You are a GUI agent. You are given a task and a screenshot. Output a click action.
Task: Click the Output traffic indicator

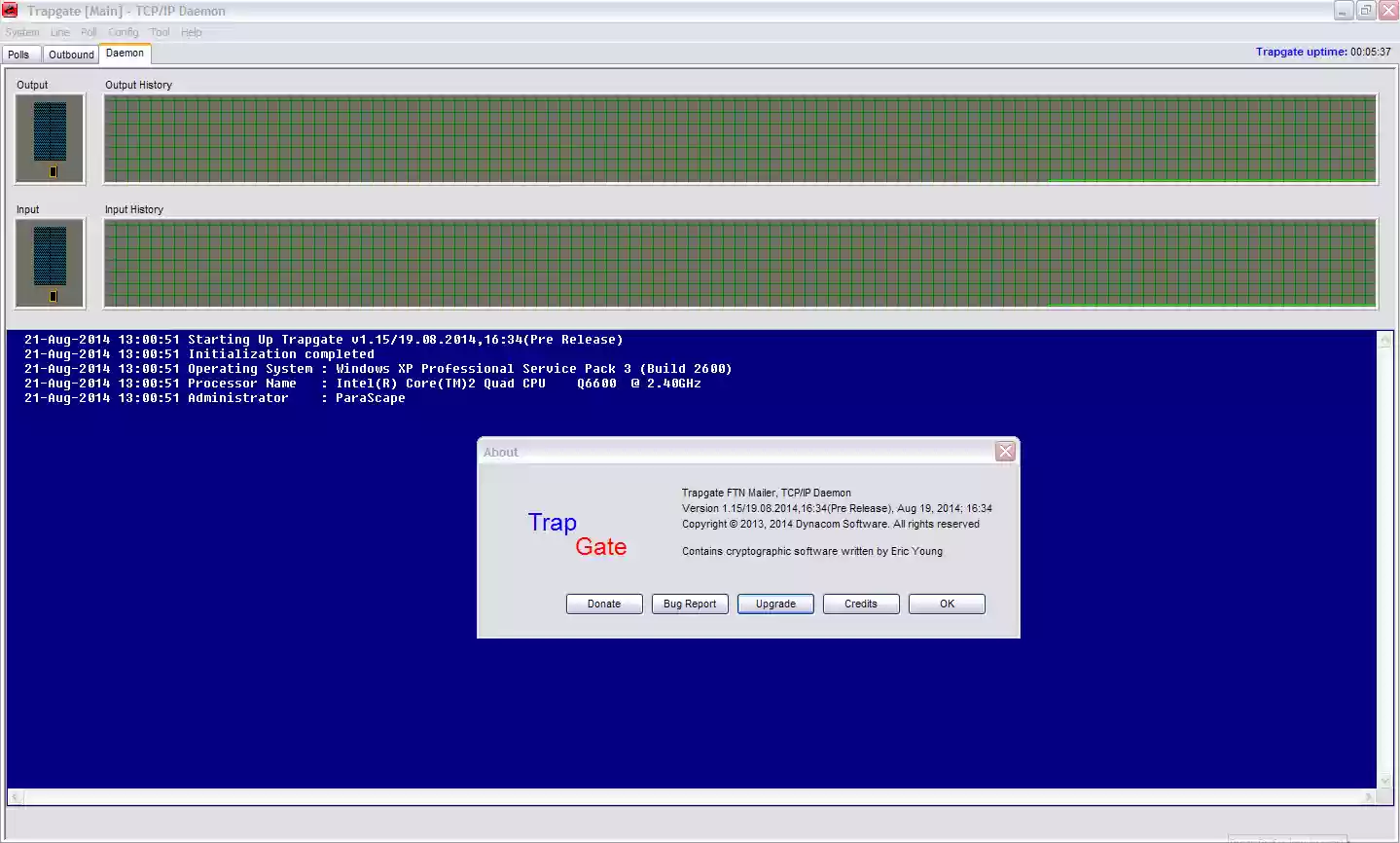pos(49,138)
